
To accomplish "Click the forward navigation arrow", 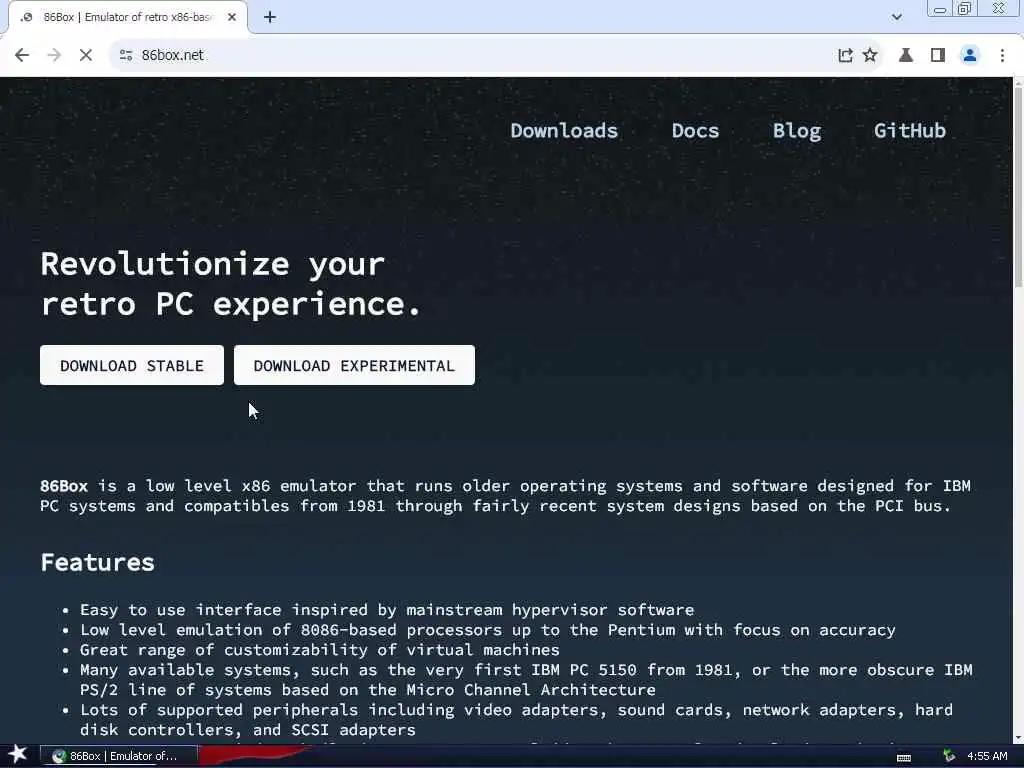I will (54, 56).
